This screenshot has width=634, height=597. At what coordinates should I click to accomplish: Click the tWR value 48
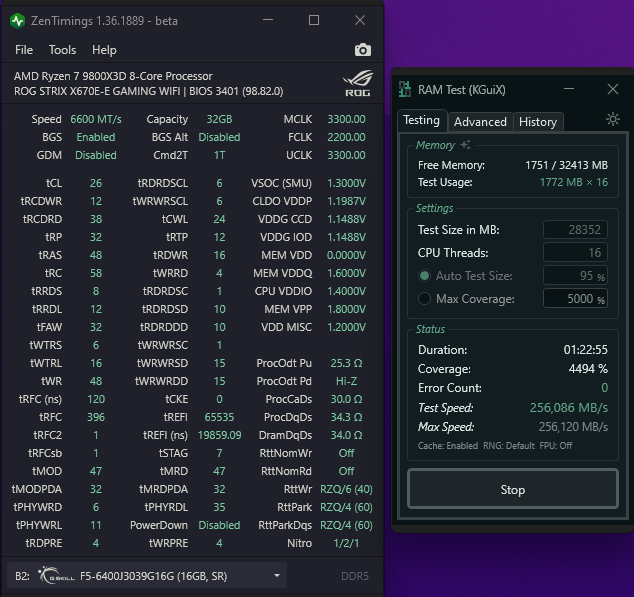click(x=96, y=381)
